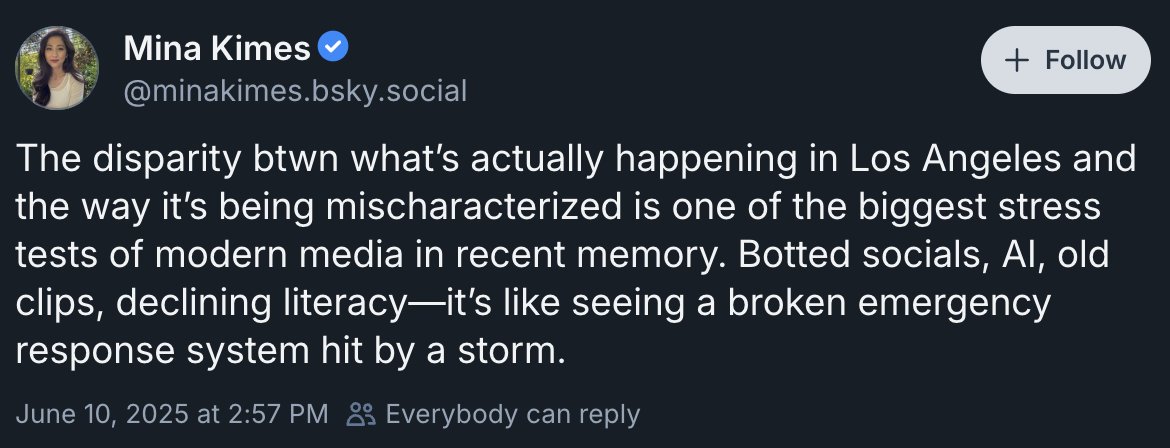Click 'biggest stress' in the post text

[x=979, y=208]
